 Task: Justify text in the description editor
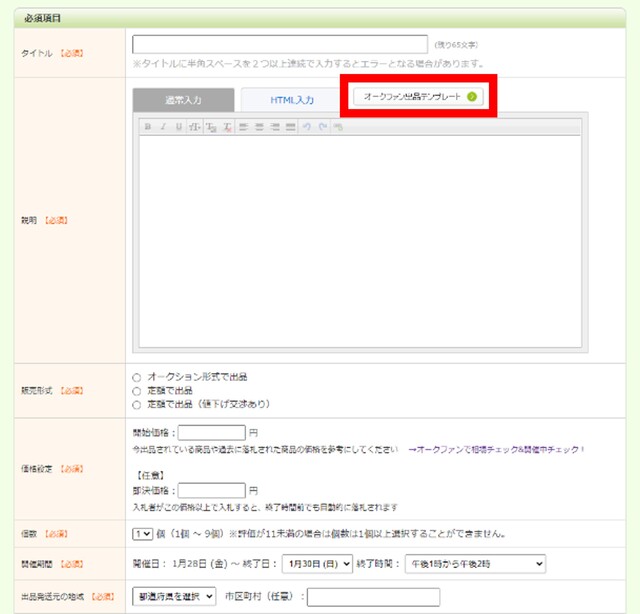point(290,127)
